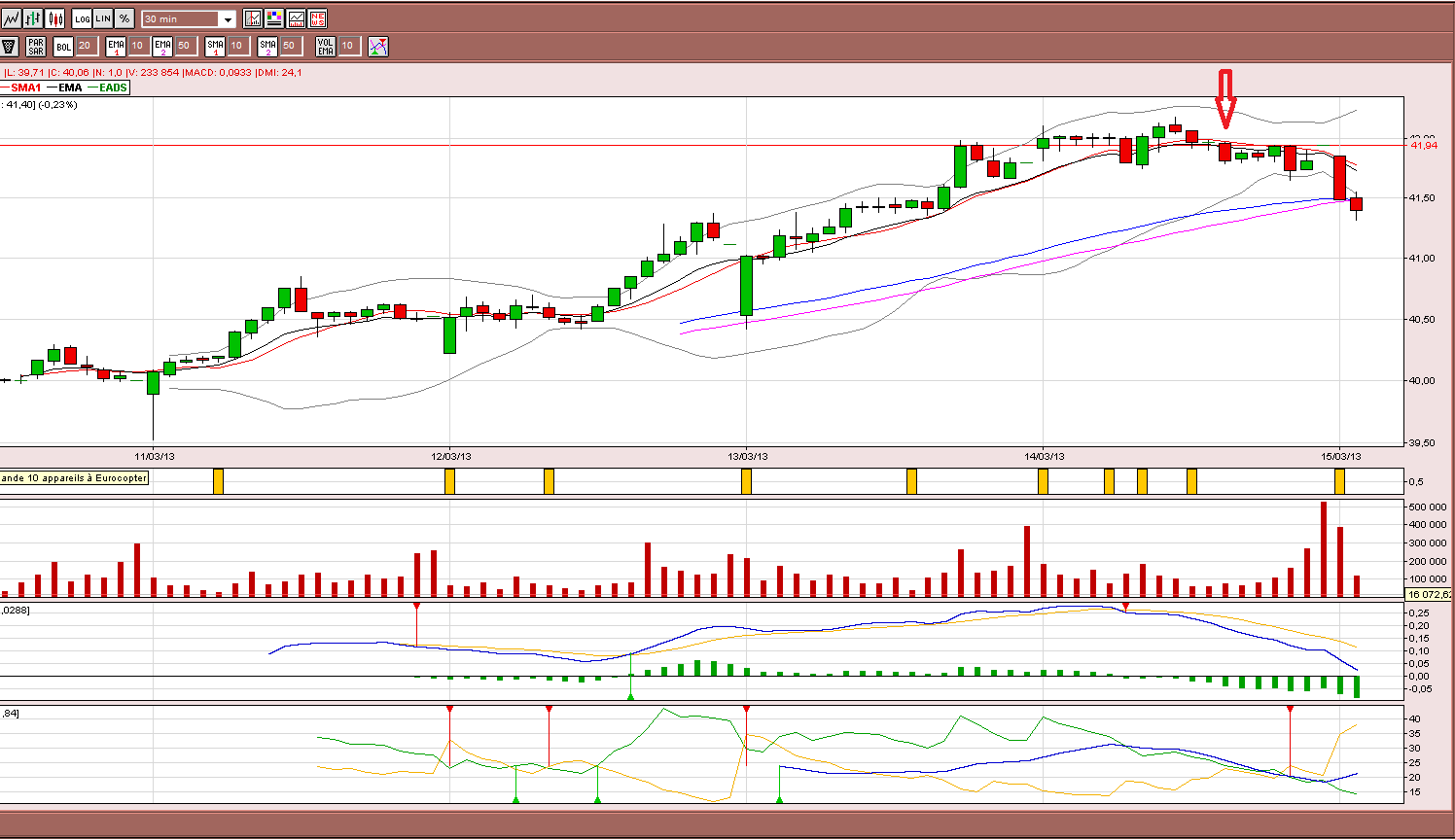Click the 12/03/13 news marker

[x=449, y=480]
